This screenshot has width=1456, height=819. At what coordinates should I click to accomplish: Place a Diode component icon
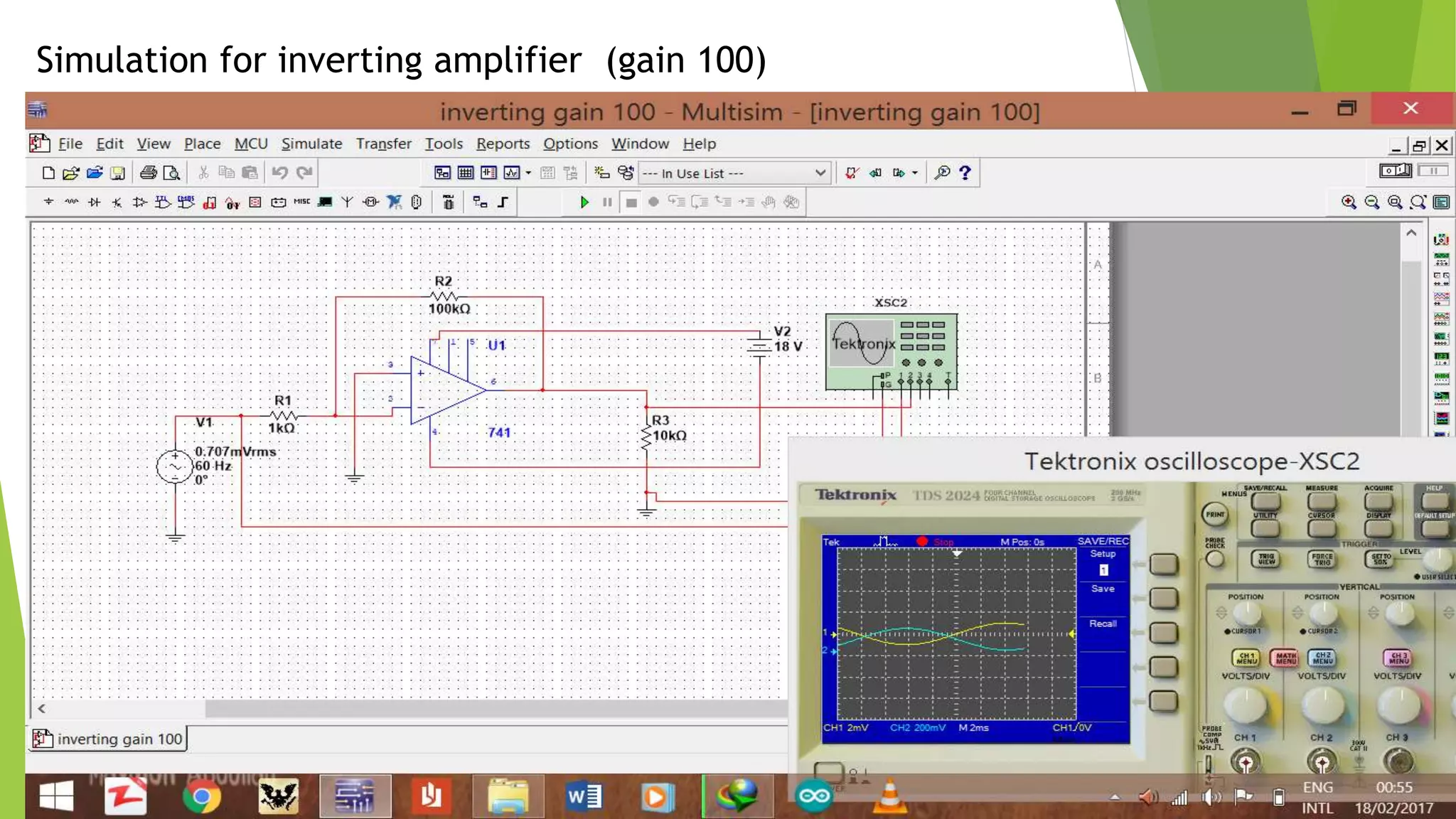click(94, 202)
